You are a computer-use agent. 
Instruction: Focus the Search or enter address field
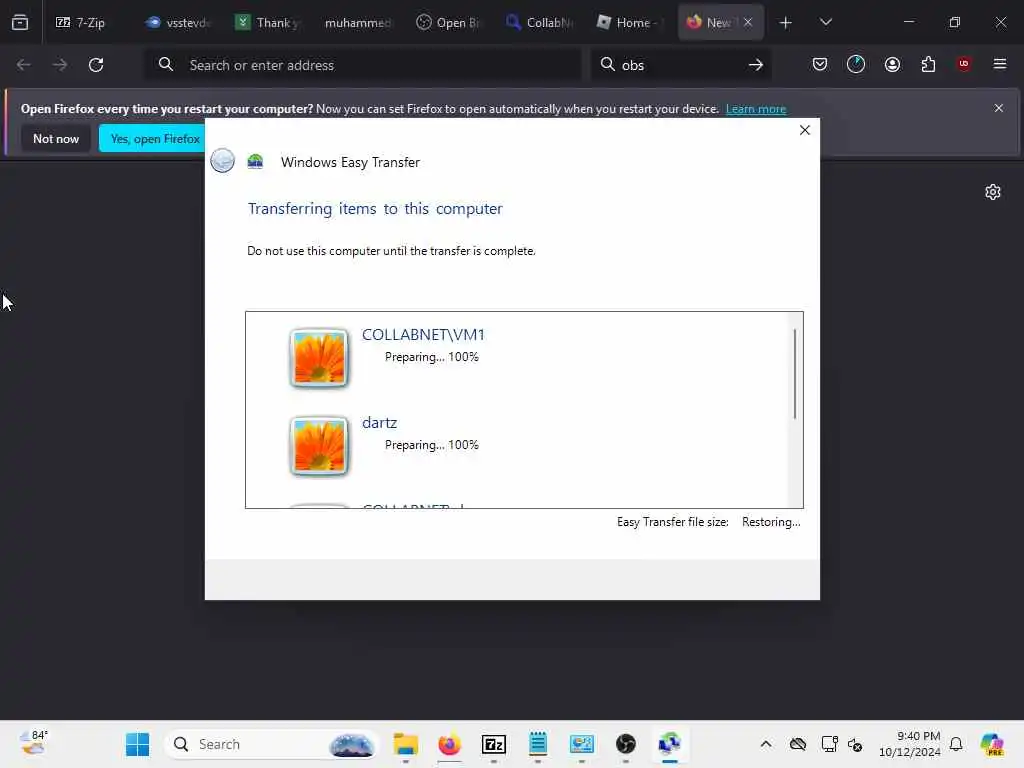click(x=362, y=65)
